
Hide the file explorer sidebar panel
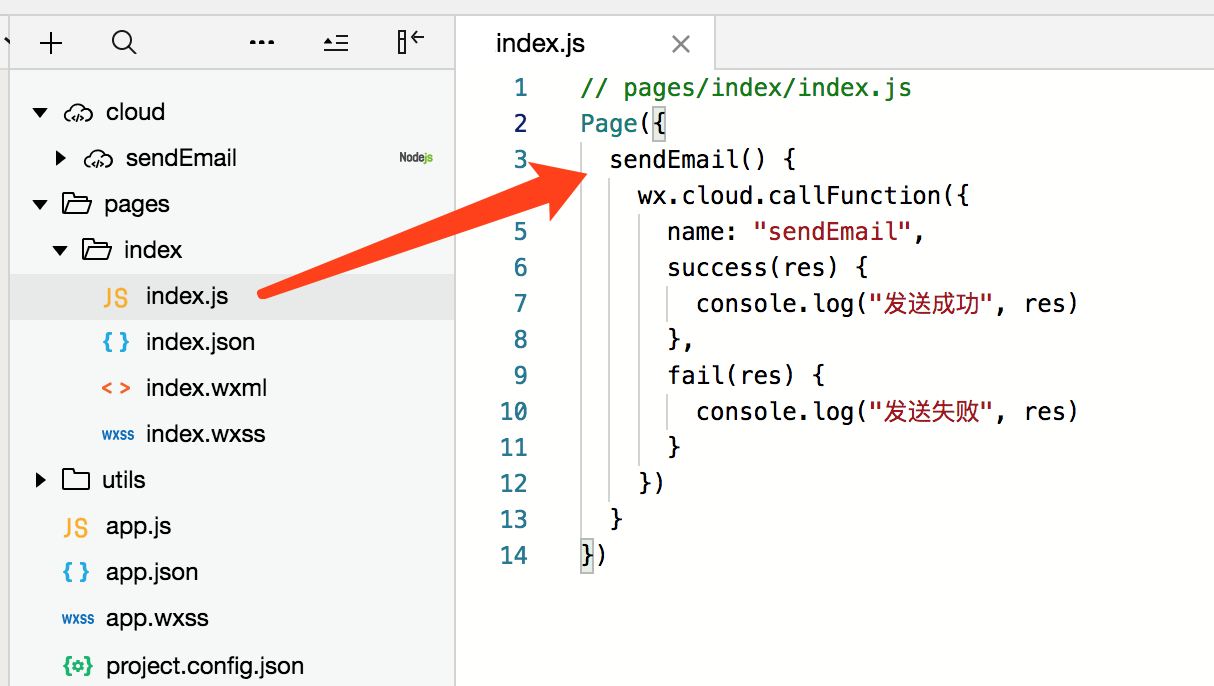click(x=410, y=42)
